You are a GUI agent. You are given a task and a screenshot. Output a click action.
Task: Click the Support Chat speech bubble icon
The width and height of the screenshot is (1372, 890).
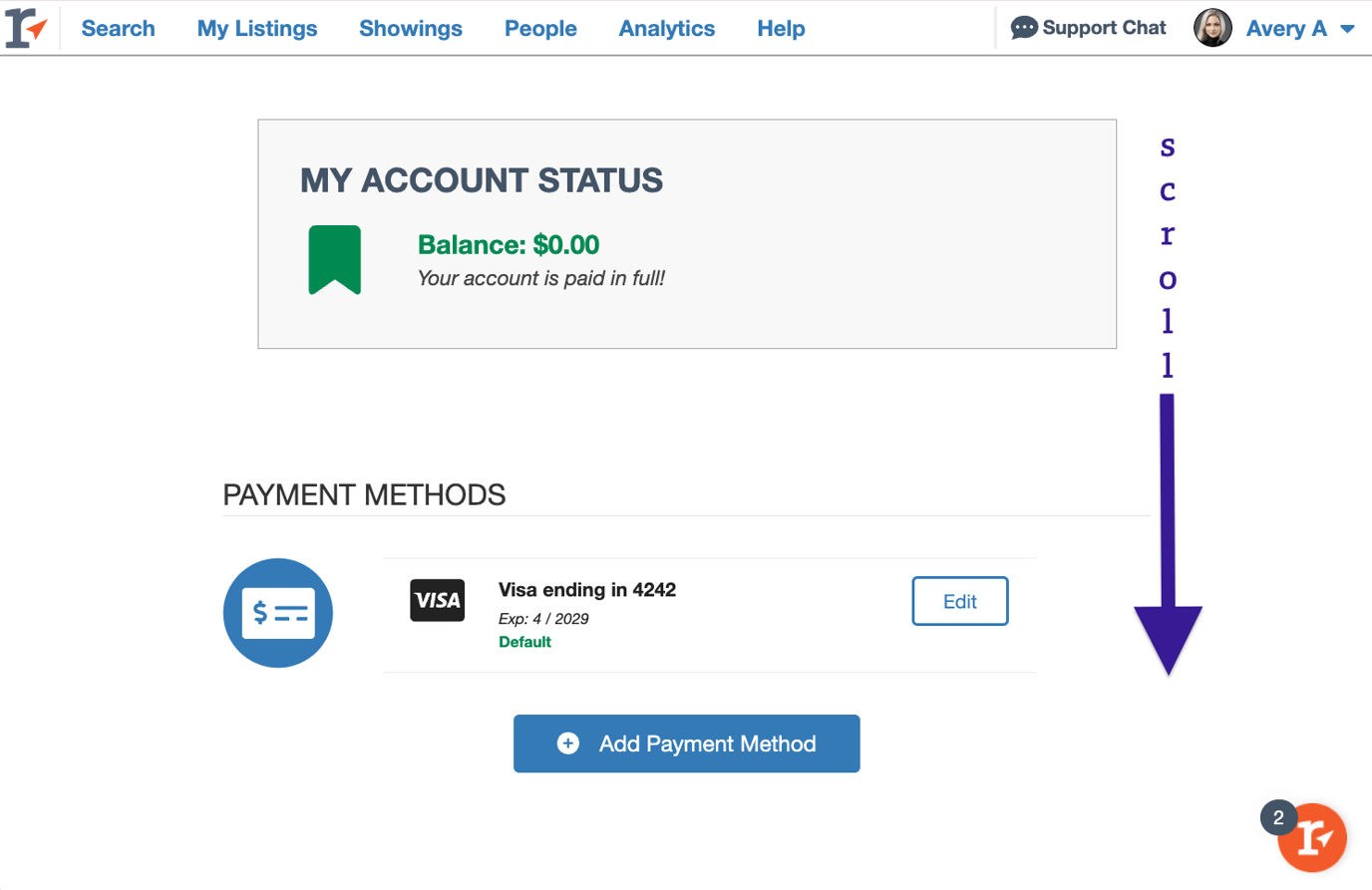point(1023,28)
